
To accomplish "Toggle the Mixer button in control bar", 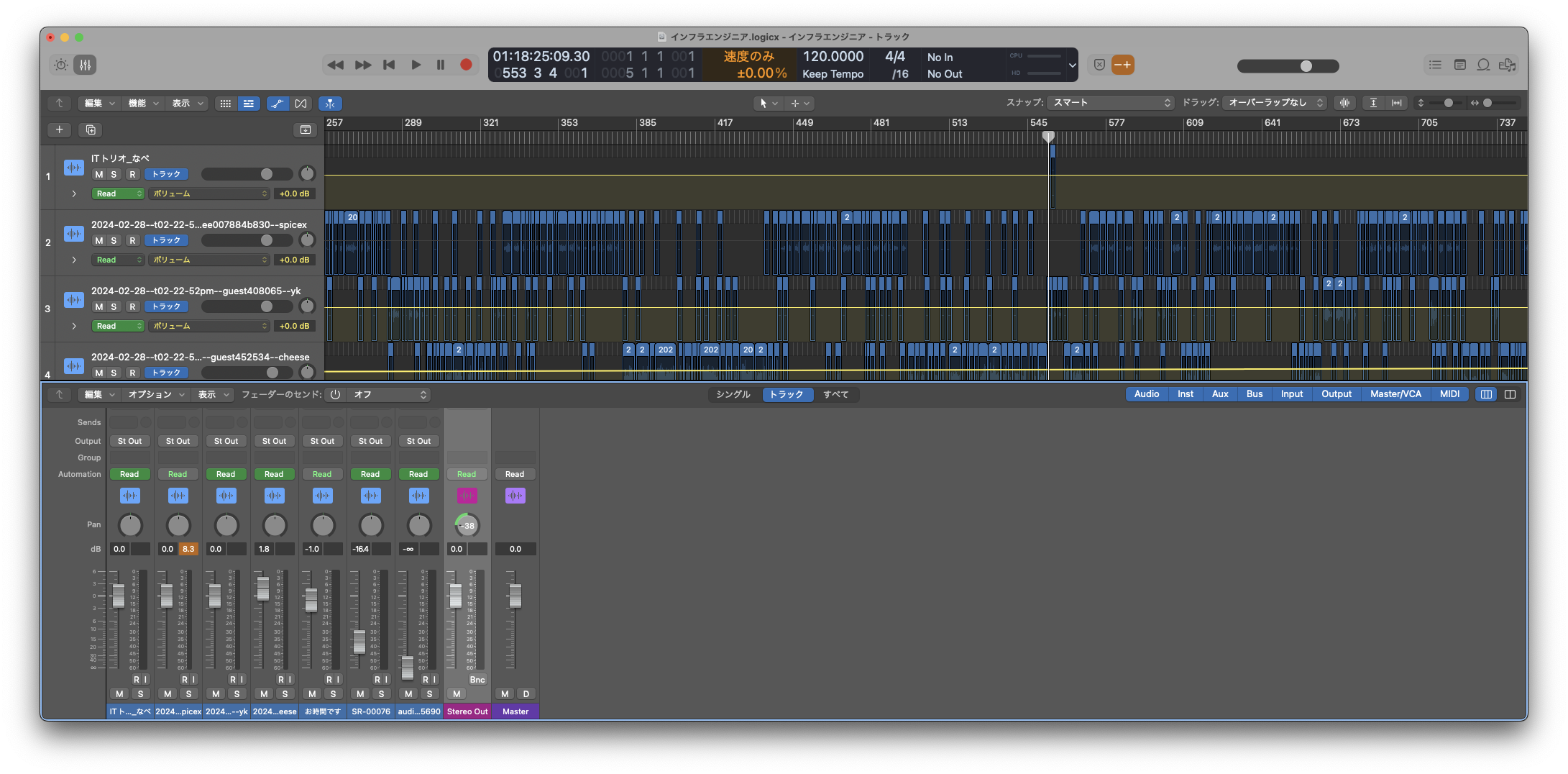I will click(x=85, y=65).
